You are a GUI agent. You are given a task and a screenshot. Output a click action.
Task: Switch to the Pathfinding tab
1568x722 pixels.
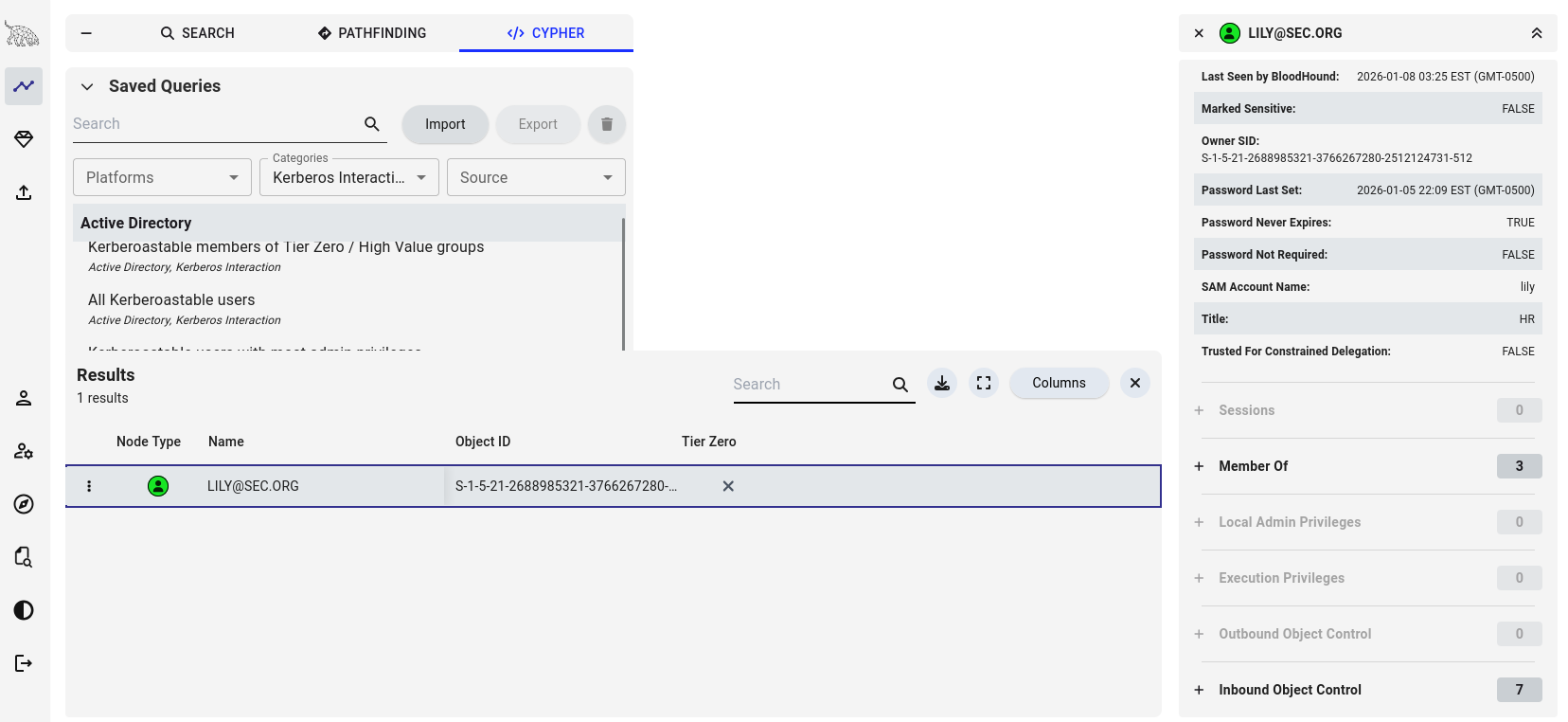(372, 33)
